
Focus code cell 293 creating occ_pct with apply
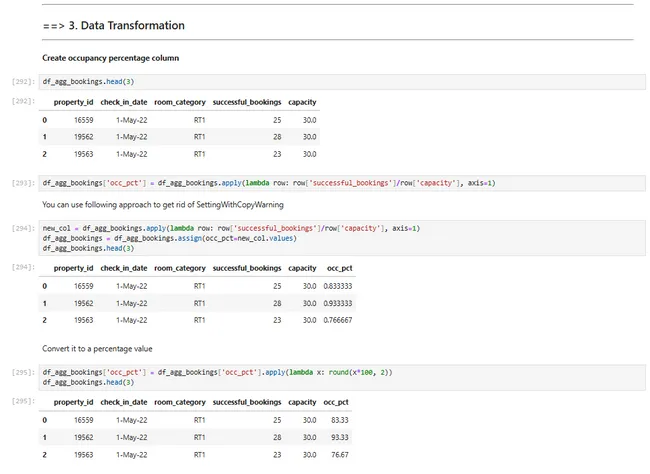pyautogui.click(x=342, y=183)
